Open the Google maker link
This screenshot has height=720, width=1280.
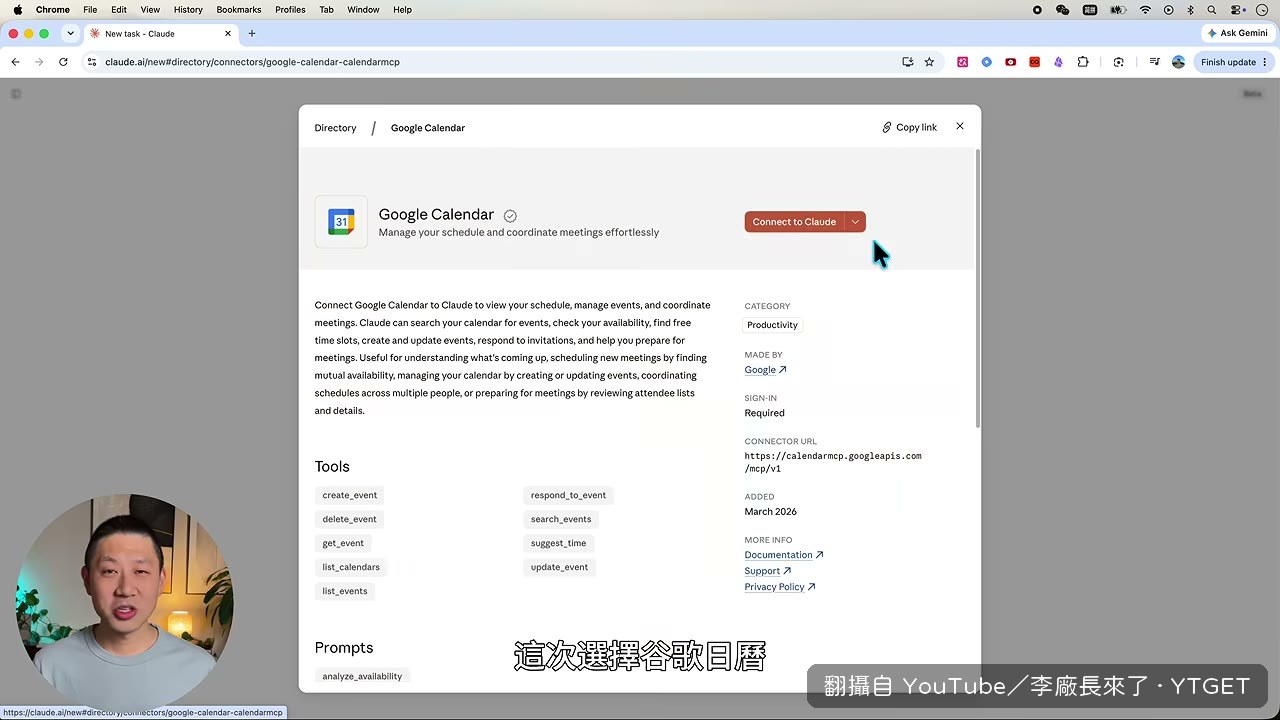coord(765,370)
